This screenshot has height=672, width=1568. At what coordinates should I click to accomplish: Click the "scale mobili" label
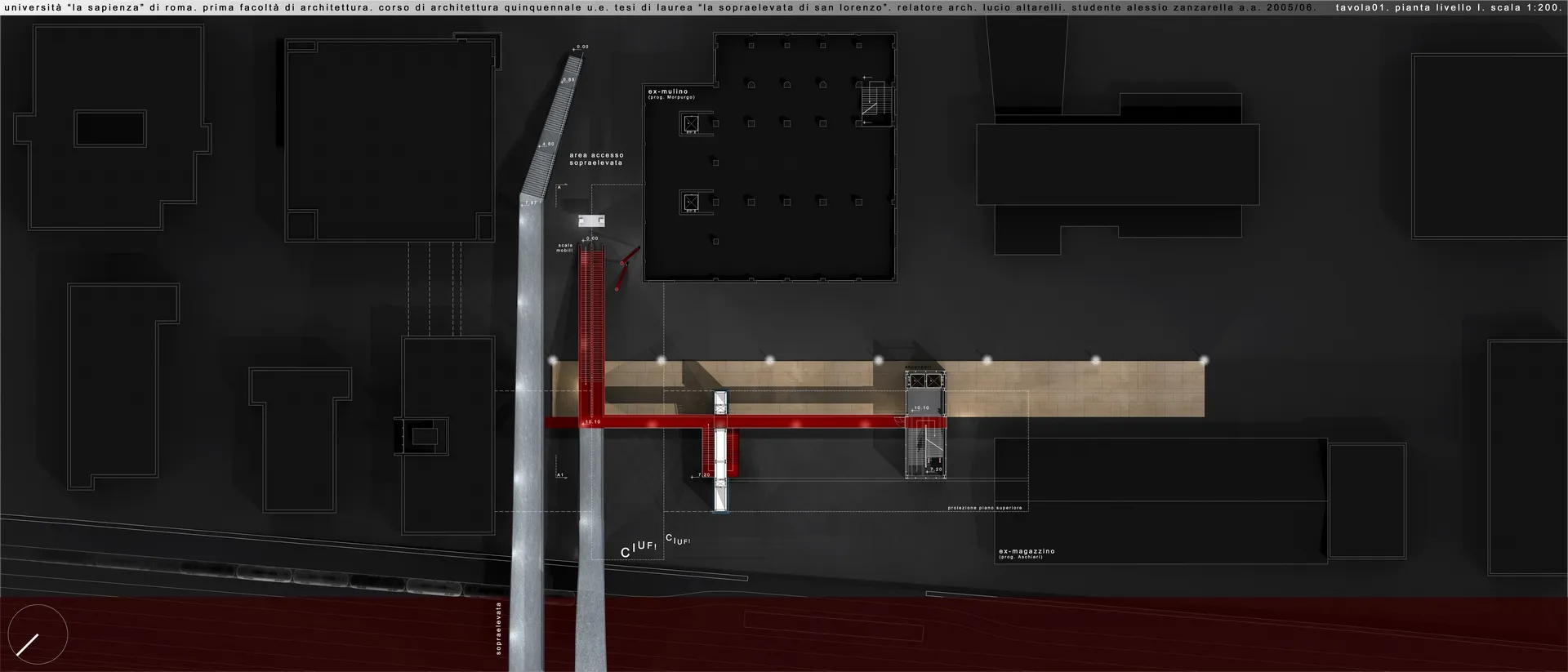coord(565,247)
